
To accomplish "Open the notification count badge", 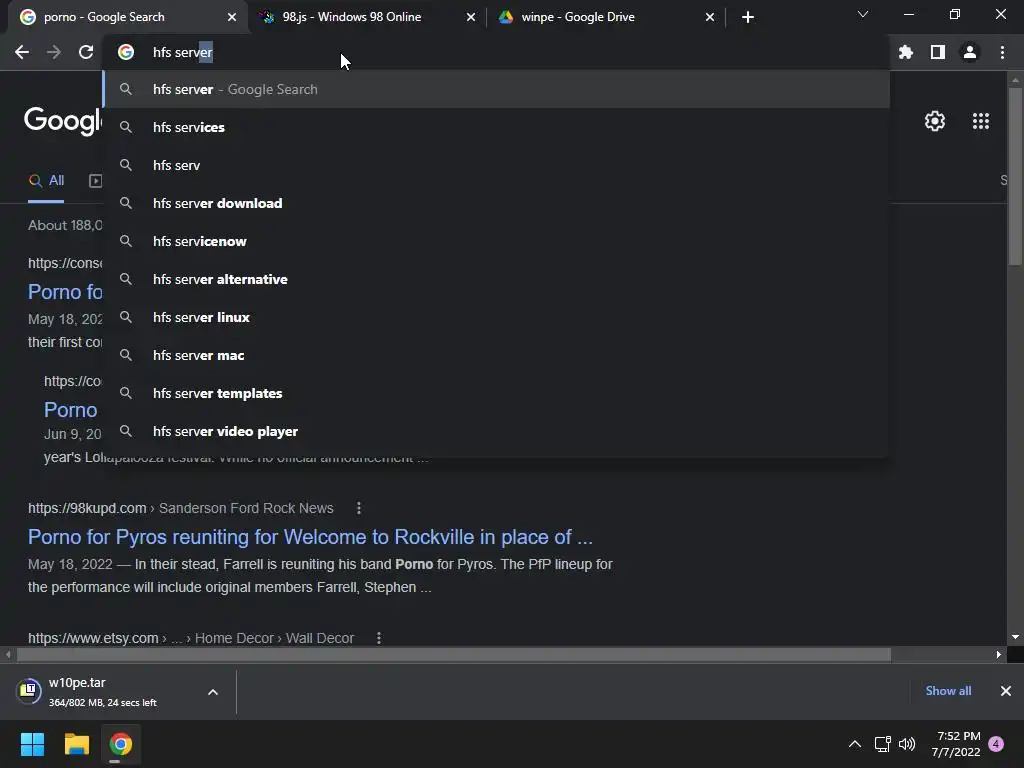I will 996,744.
